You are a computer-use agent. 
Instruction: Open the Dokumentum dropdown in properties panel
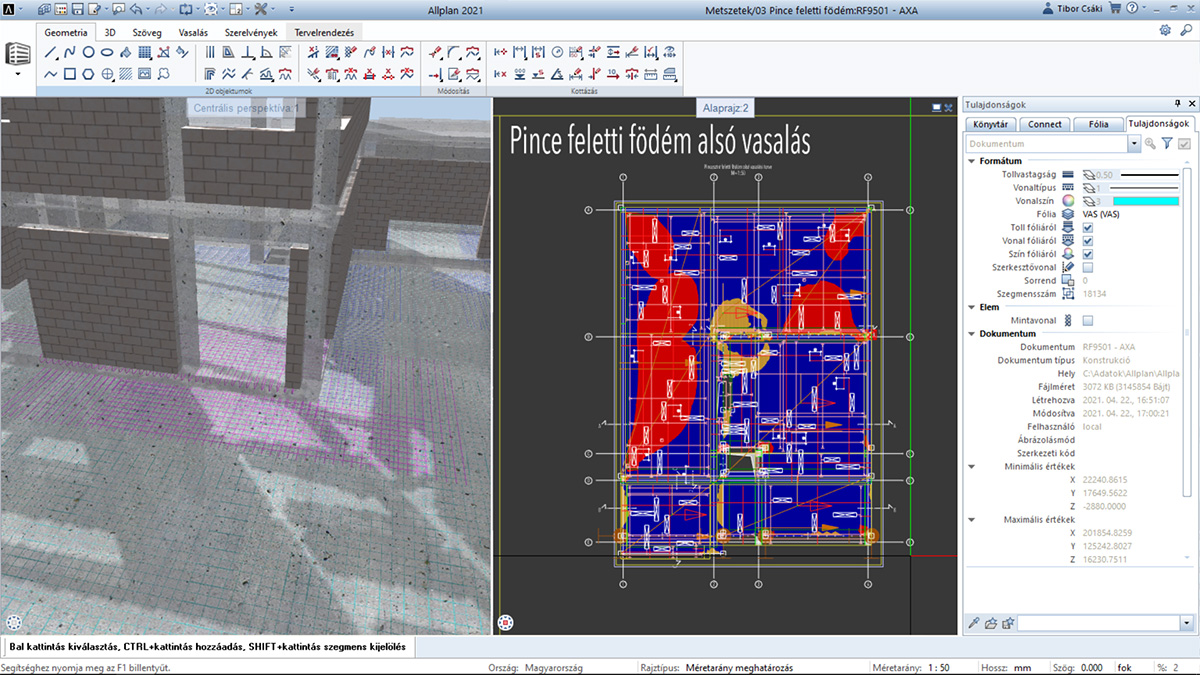(1133, 144)
